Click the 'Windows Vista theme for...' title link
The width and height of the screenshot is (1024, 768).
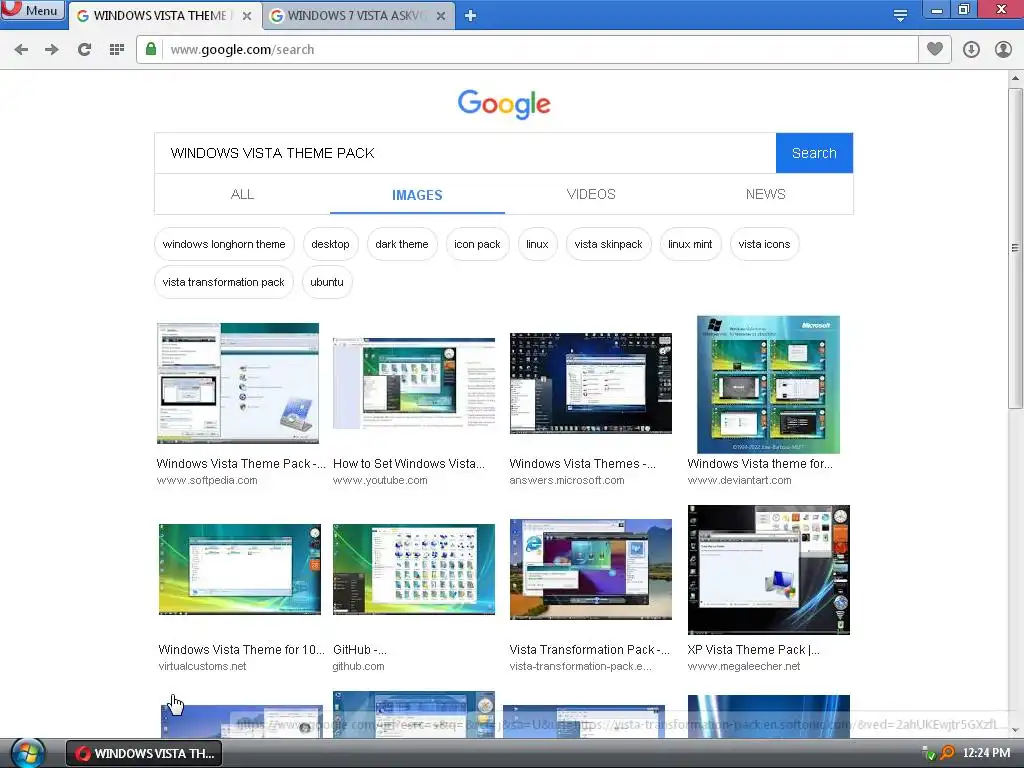(x=760, y=464)
